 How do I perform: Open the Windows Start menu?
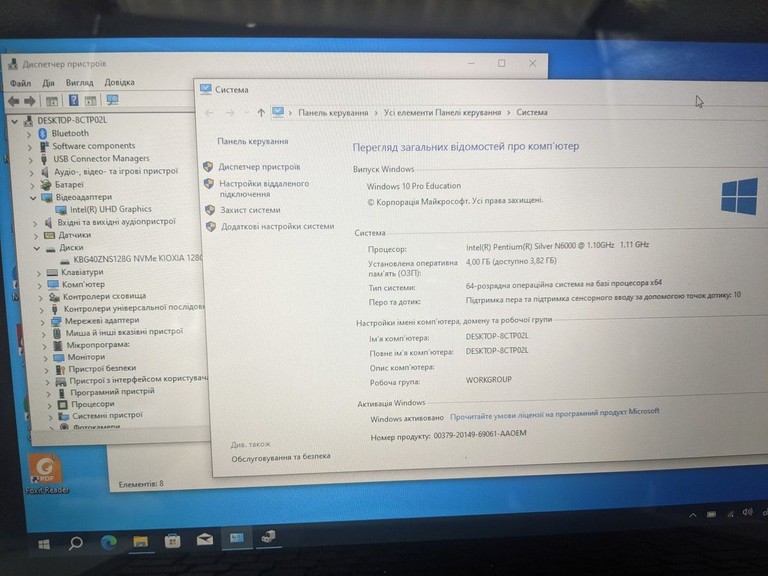click(44, 544)
